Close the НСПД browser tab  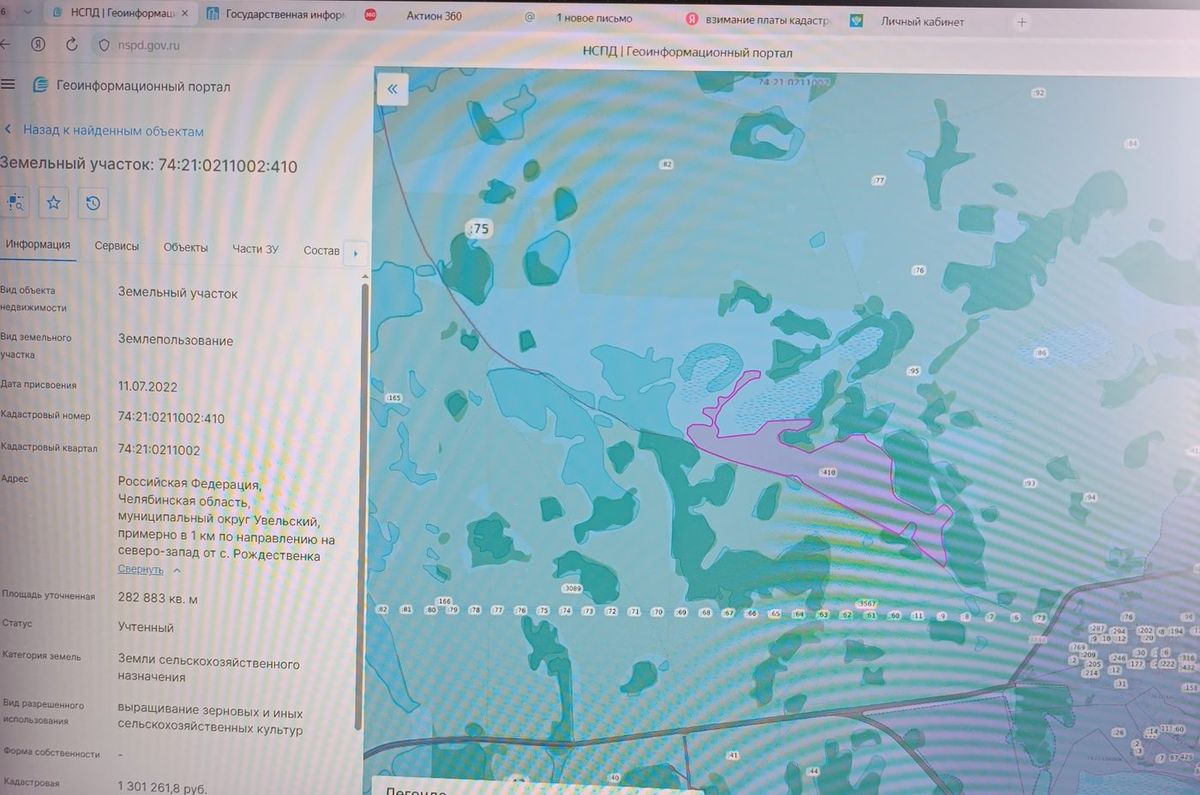pos(184,15)
